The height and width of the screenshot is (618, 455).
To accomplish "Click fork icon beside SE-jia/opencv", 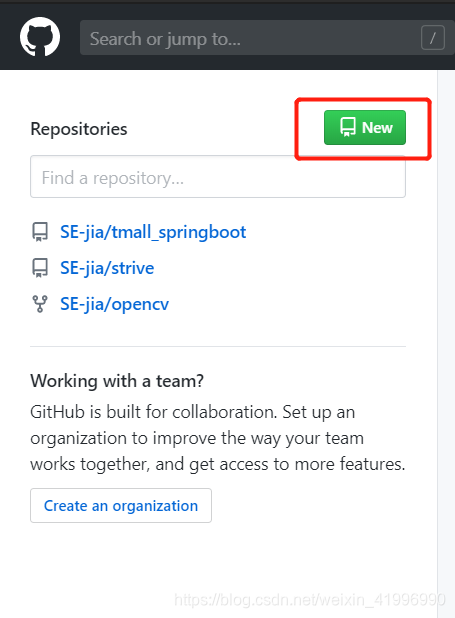I will [40, 304].
